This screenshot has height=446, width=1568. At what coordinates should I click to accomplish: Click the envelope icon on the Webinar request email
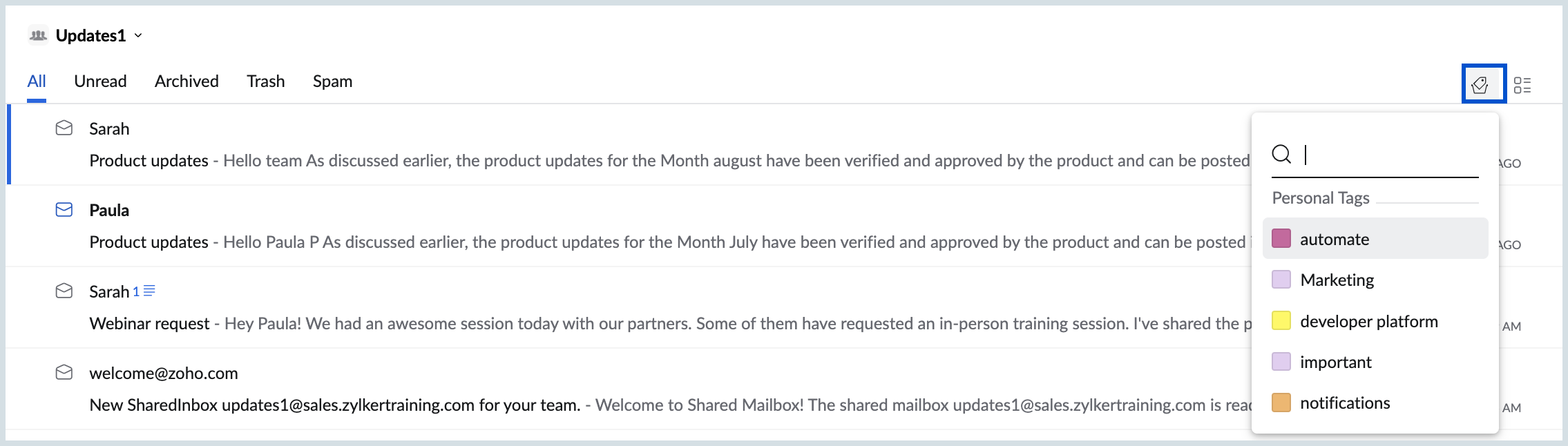click(x=64, y=291)
